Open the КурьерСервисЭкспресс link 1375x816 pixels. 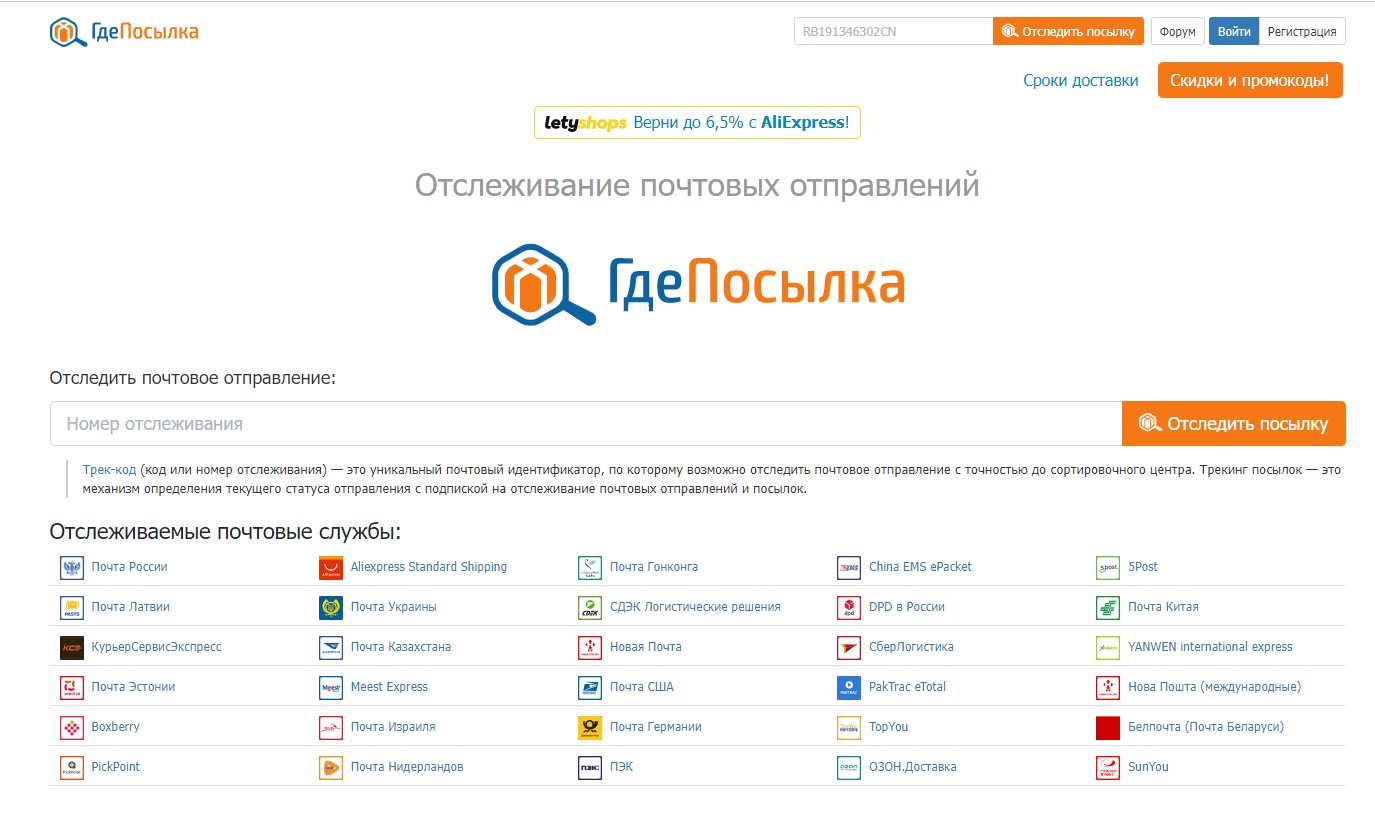(156, 647)
